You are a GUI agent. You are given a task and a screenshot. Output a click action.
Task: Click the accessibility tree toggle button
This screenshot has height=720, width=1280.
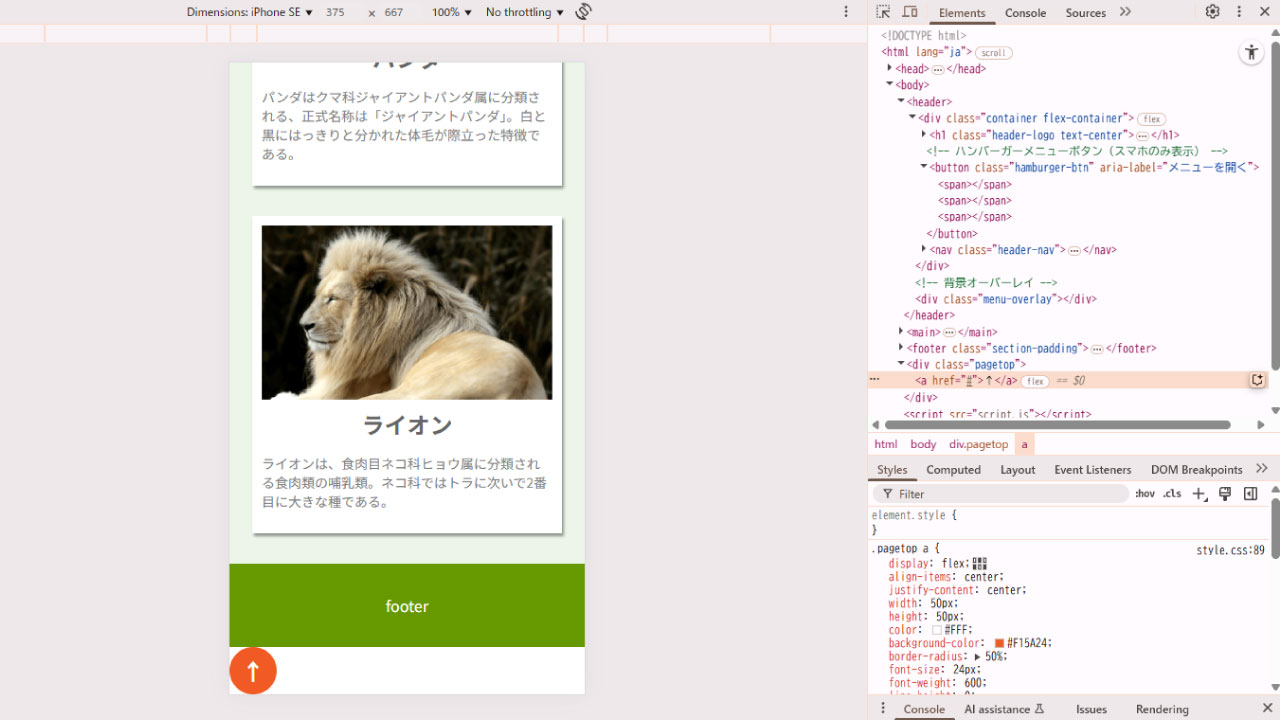tap(1251, 53)
